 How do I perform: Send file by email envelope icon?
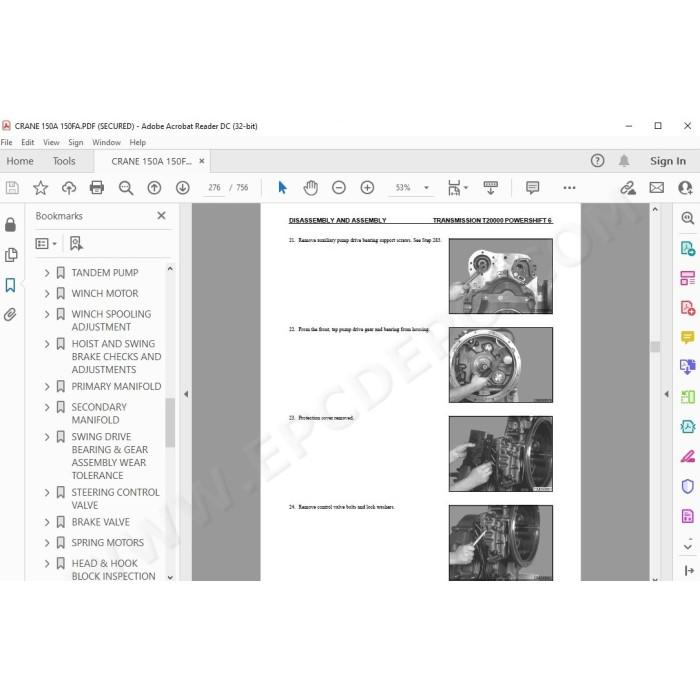click(x=657, y=188)
